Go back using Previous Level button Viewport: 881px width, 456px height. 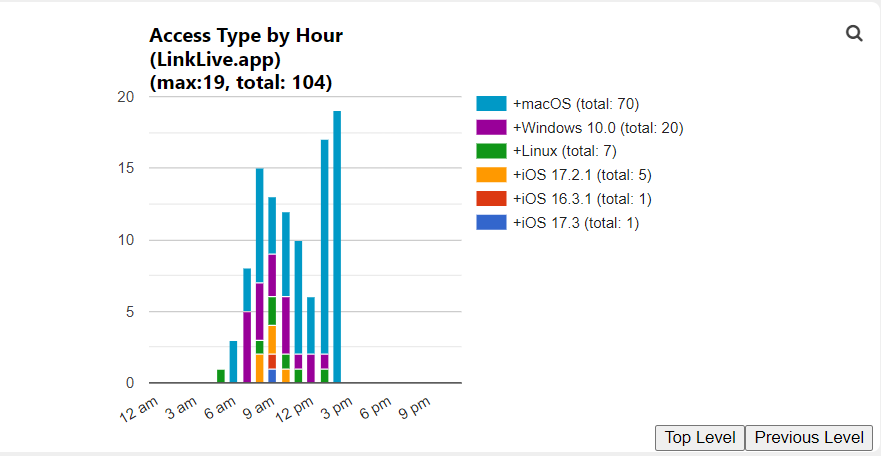click(809, 437)
